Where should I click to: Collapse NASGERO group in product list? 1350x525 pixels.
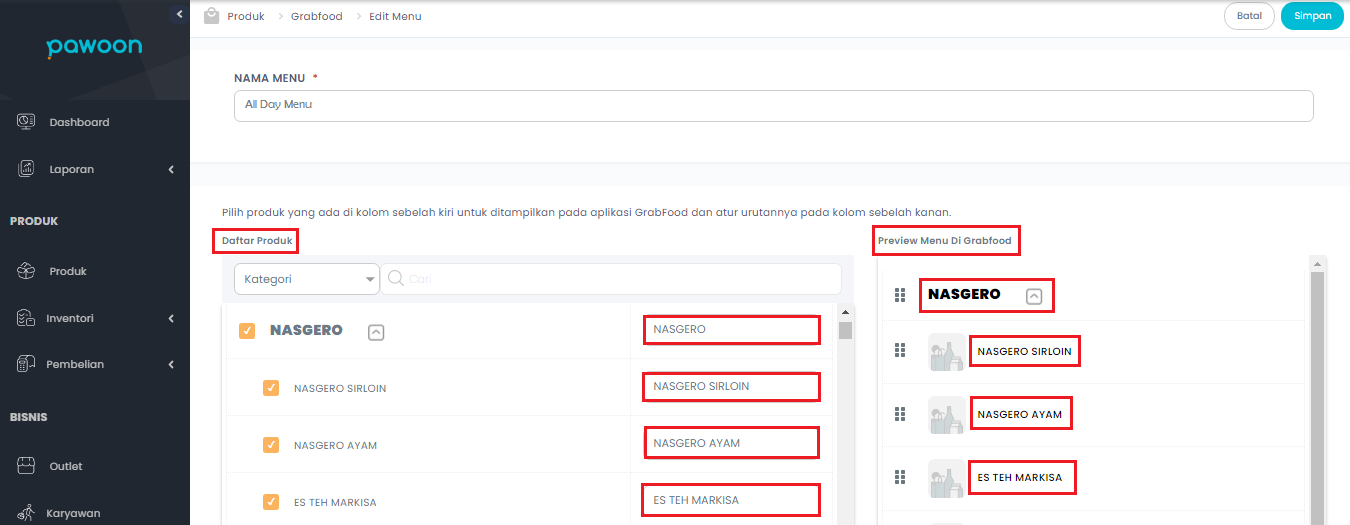point(376,332)
